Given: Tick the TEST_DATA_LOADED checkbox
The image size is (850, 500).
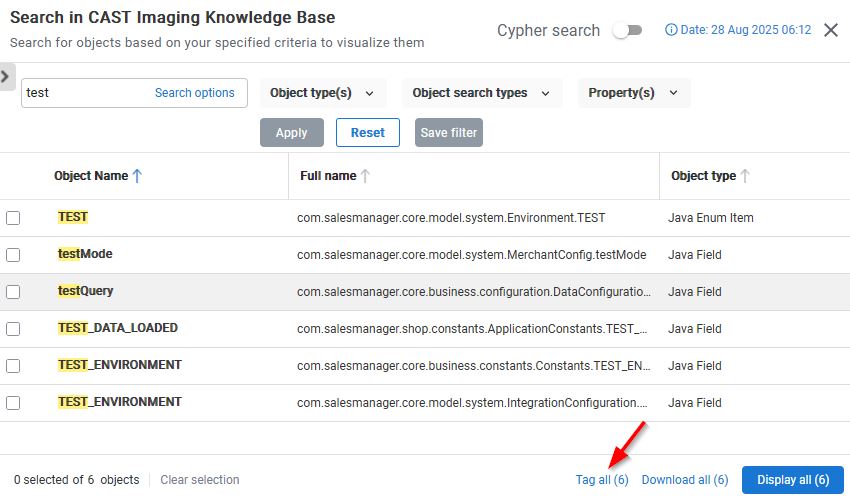Looking at the screenshot, I should [13, 329].
